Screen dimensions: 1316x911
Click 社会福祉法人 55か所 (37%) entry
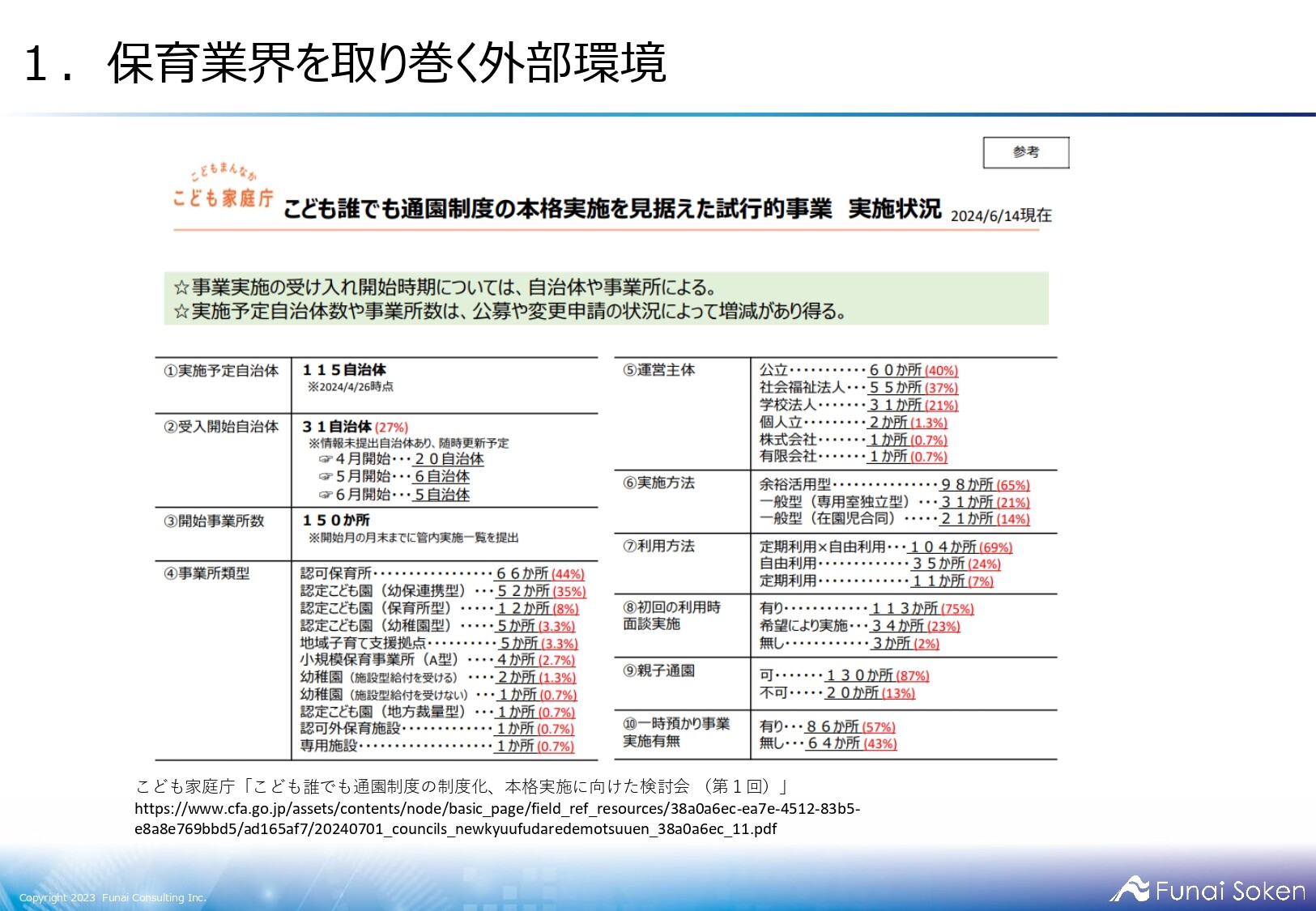(x=858, y=388)
